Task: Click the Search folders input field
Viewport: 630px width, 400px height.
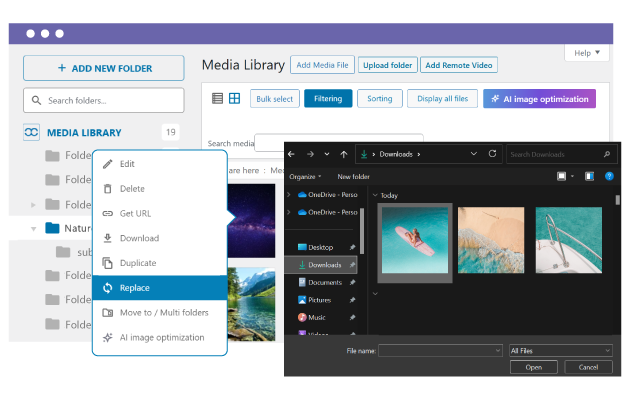Action: click(104, 100)
